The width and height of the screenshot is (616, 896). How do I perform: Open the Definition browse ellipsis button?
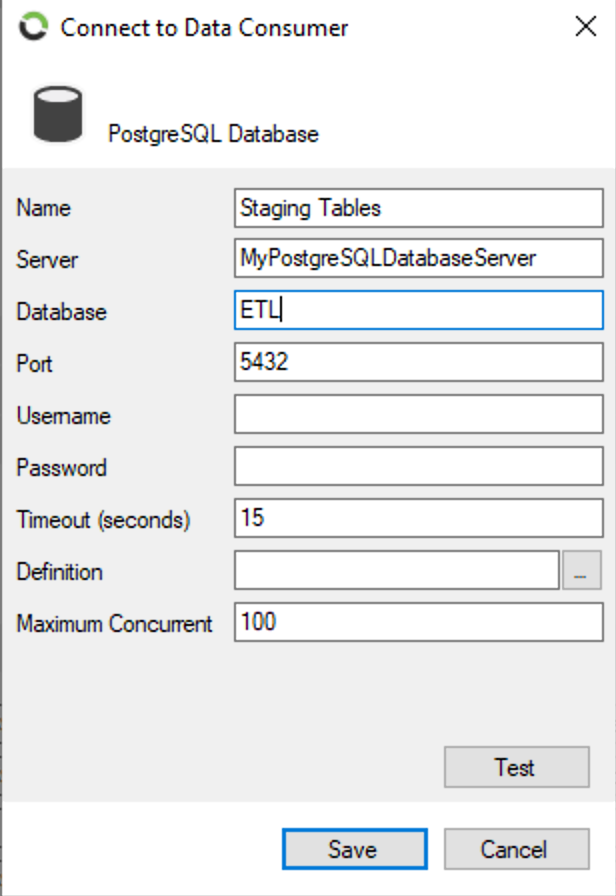(582, 570)
